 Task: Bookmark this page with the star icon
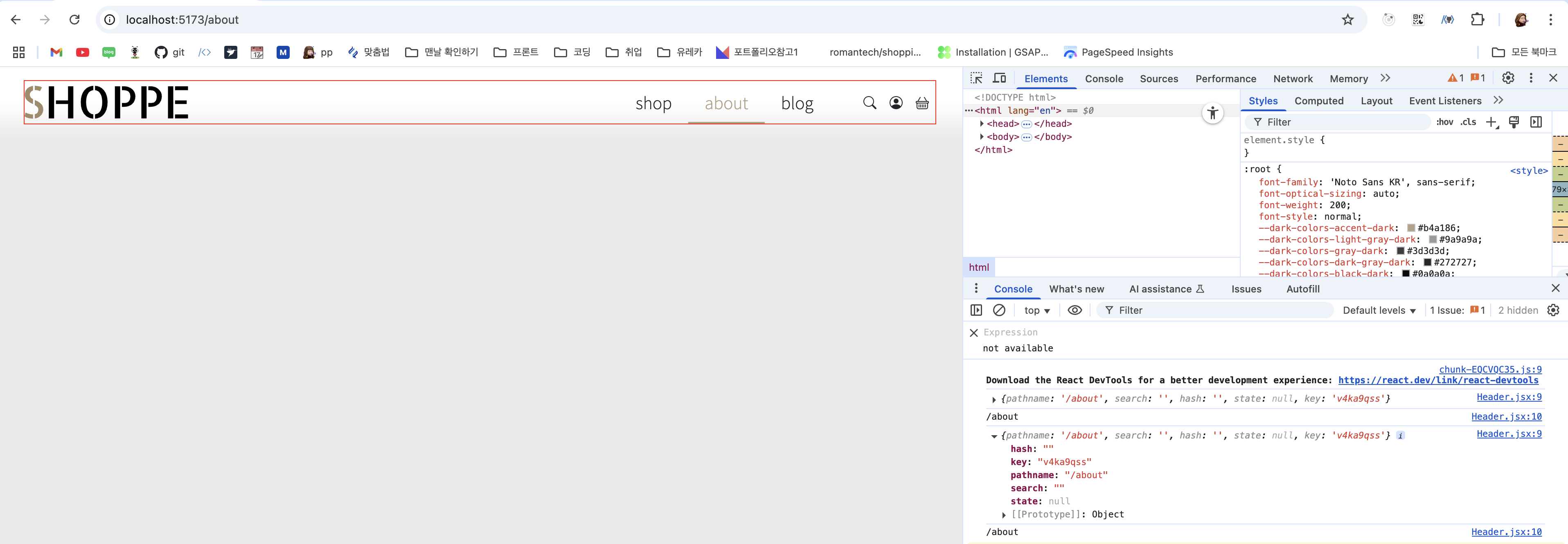1347,20
